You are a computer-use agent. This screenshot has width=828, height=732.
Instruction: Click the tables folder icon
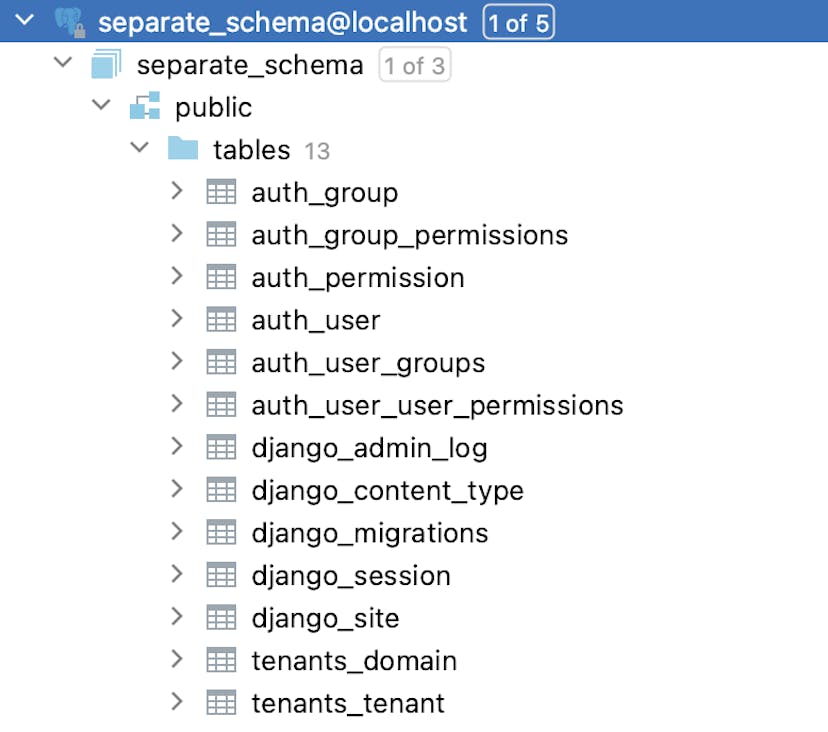[x=184, y=149]
